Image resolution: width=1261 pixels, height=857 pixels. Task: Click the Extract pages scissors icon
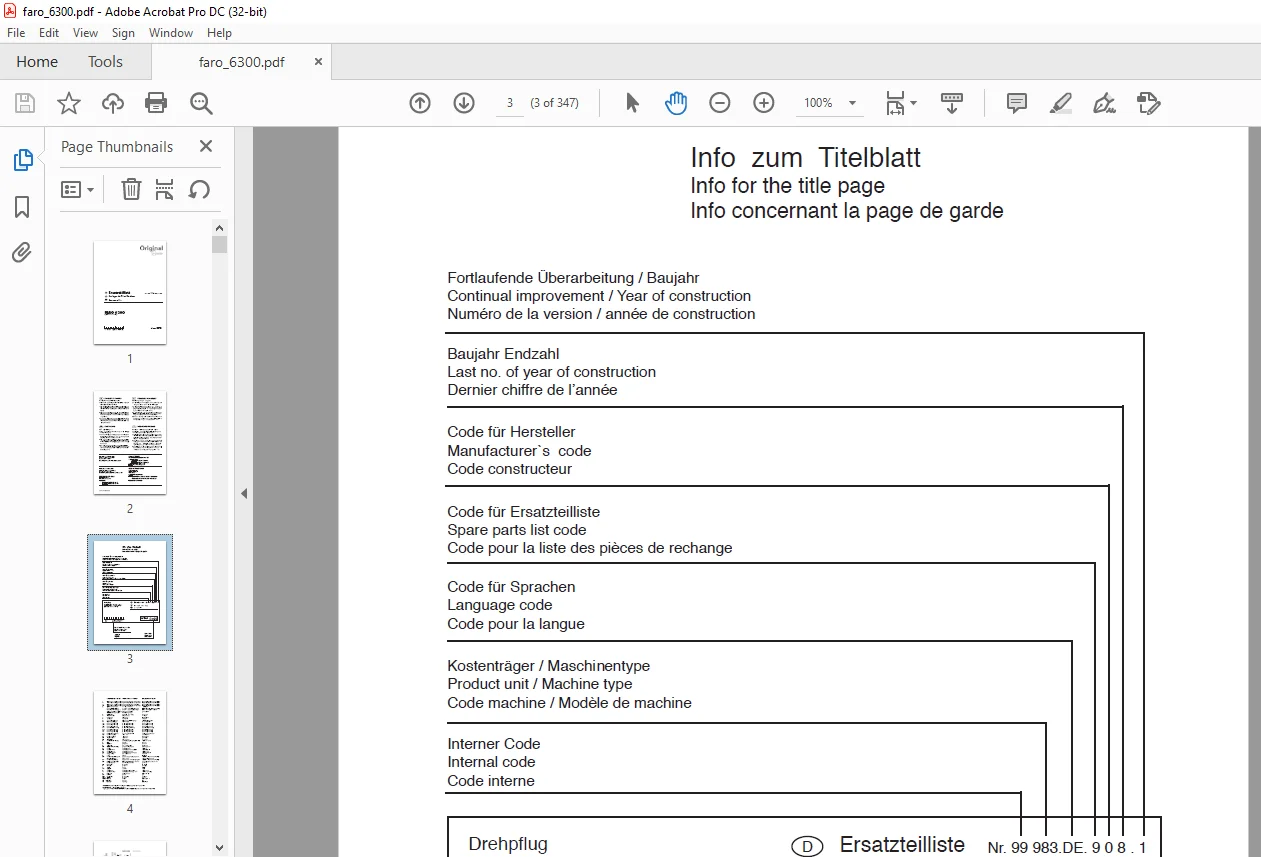coord(165,189)
